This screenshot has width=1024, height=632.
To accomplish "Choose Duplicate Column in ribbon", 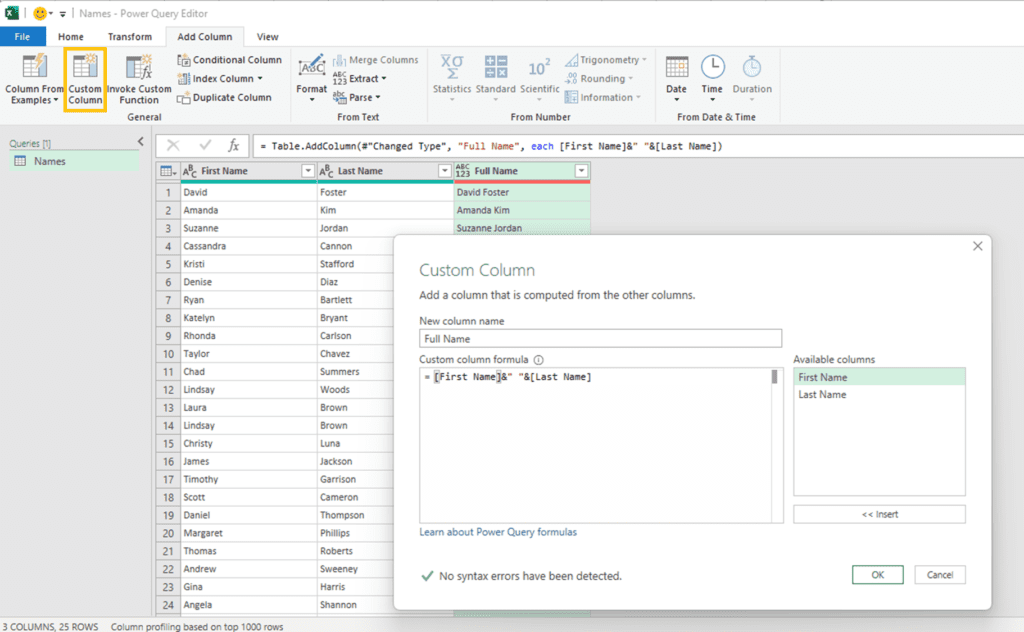I will pyautogui.click(x=225, y=97).
